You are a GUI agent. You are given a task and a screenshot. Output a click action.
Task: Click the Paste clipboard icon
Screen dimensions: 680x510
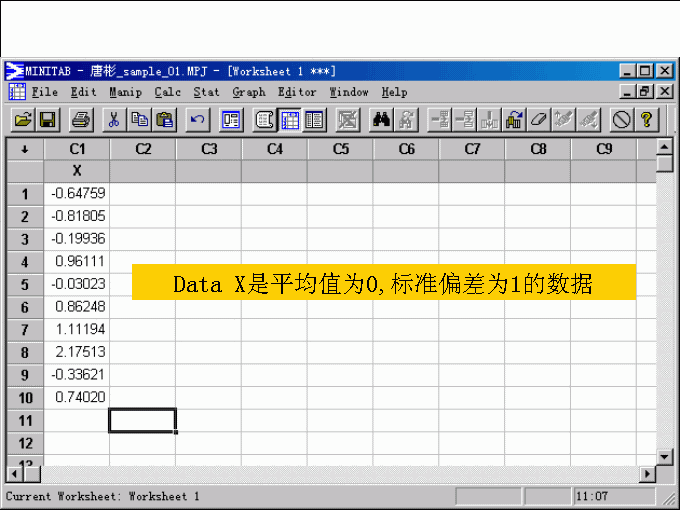tap(165, 120)
